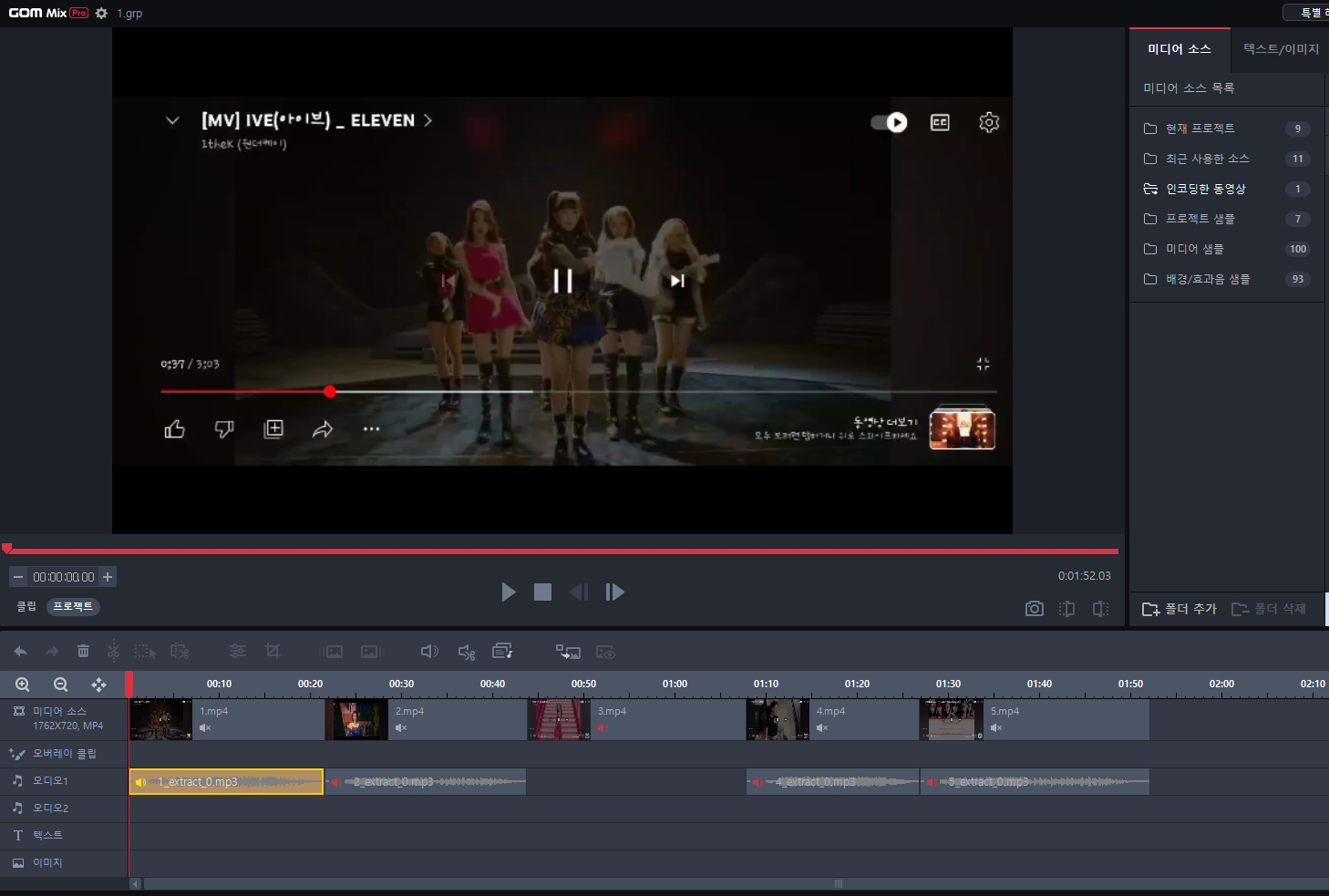Select the 프로젝트 preview mode
The width and height of the screenshot is (1329, 896).
(73, 606)
